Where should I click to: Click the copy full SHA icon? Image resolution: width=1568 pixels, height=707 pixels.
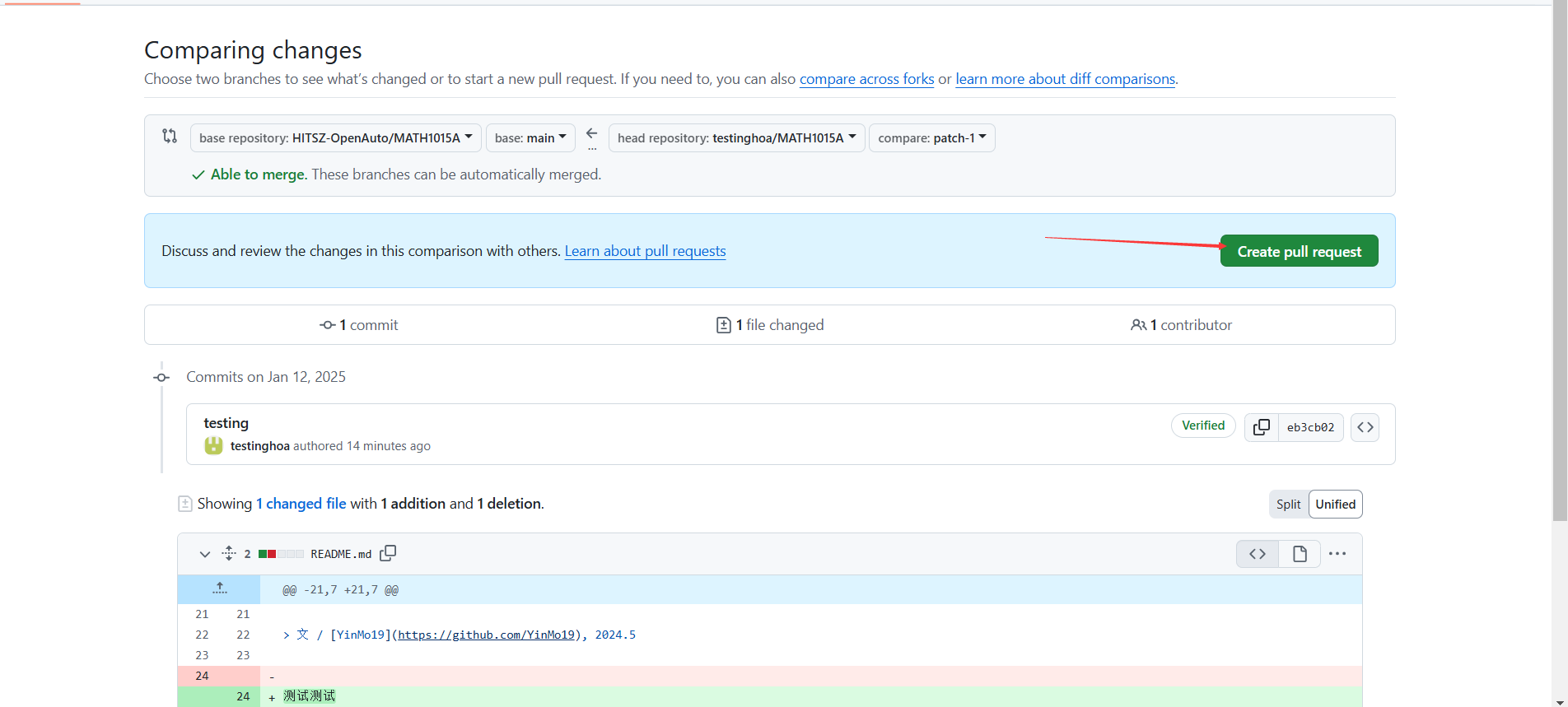point(1261,427)
